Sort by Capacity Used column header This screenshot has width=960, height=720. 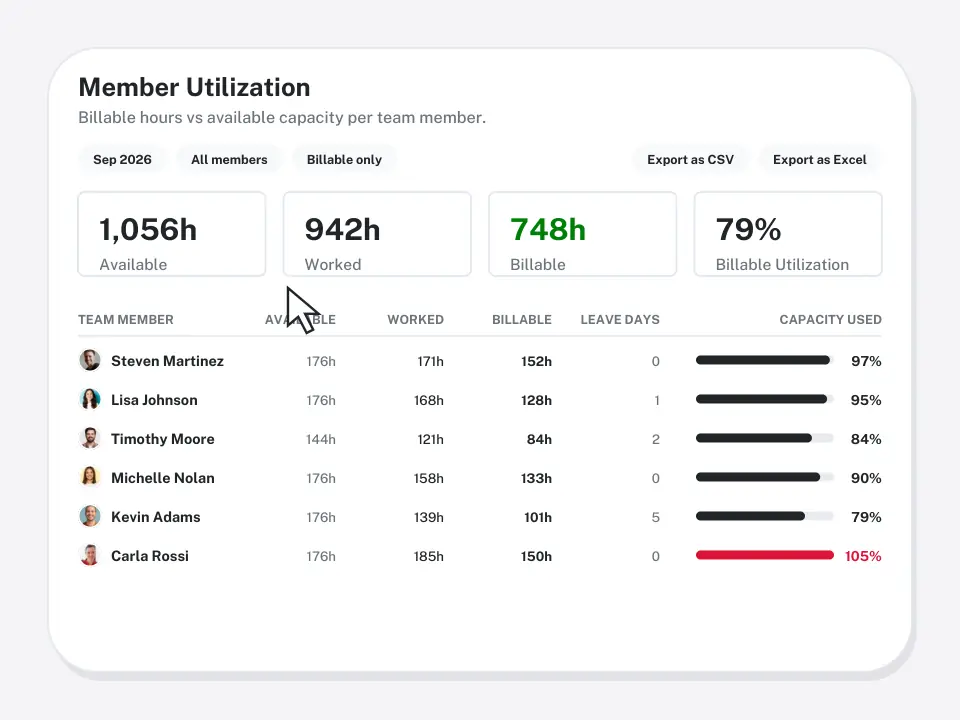pyautogui.click(x=830, y=320)
